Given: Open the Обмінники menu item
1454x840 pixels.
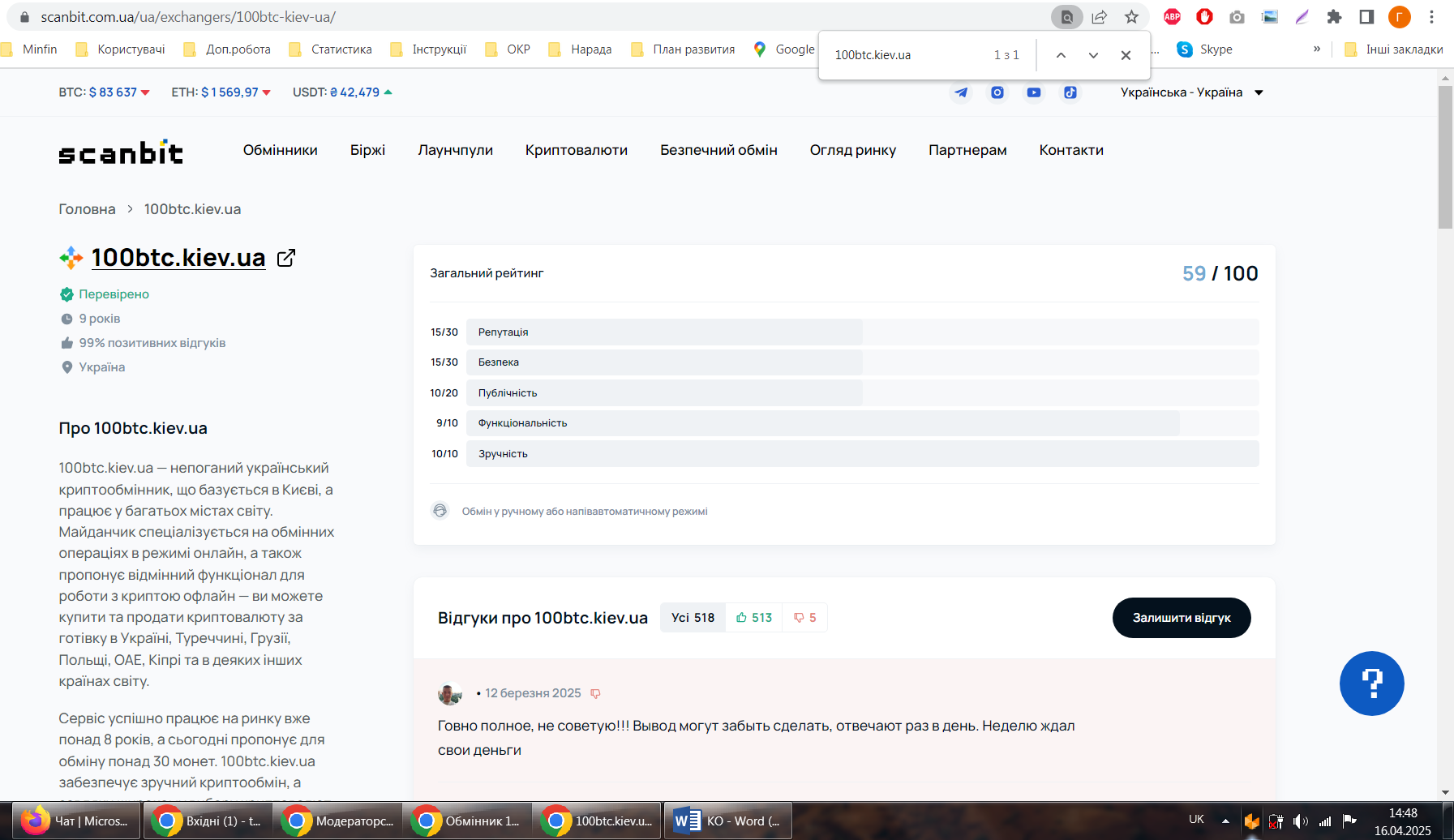Looking at the screenshot, I should (x=280, y=150).
